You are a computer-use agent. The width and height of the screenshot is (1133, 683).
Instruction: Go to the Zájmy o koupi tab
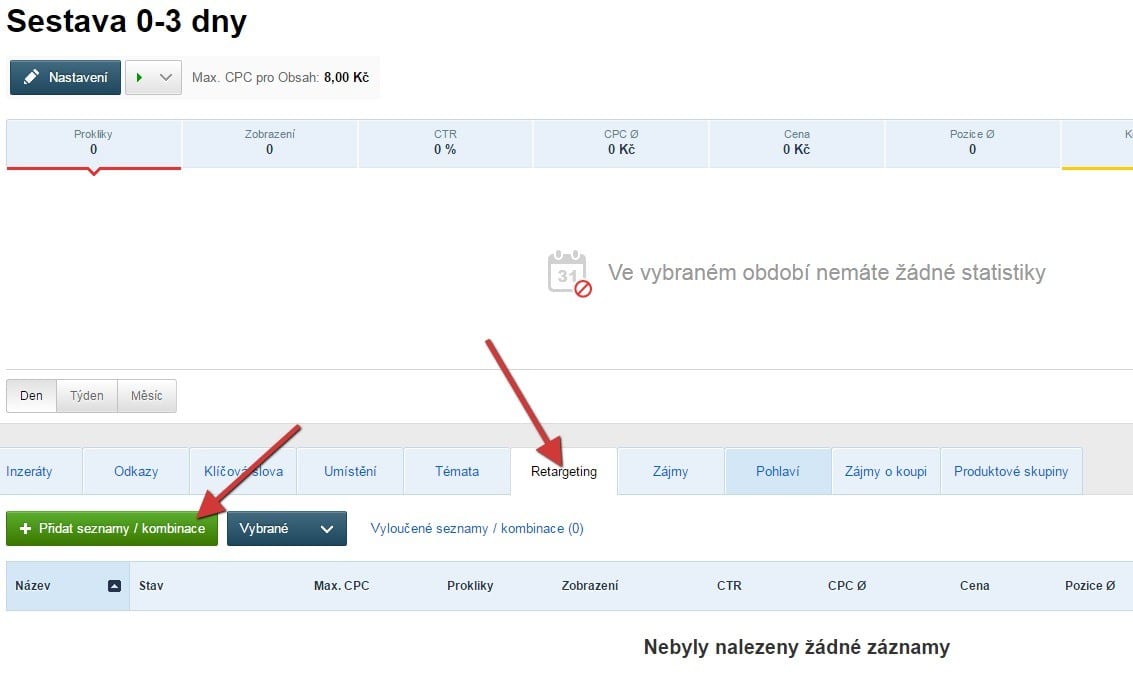tap(885, 471)
